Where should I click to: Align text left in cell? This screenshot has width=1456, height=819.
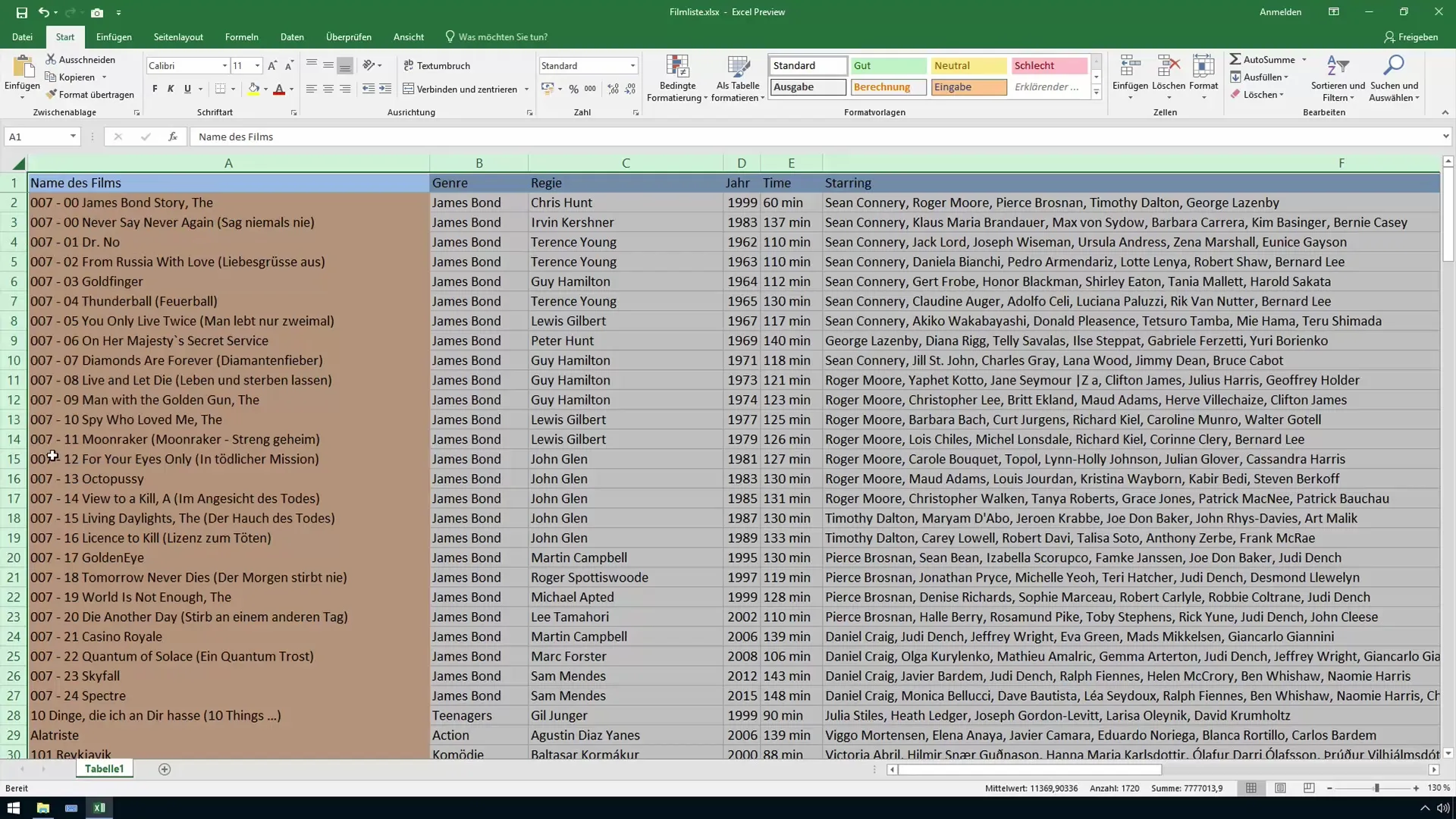[312, 89]
